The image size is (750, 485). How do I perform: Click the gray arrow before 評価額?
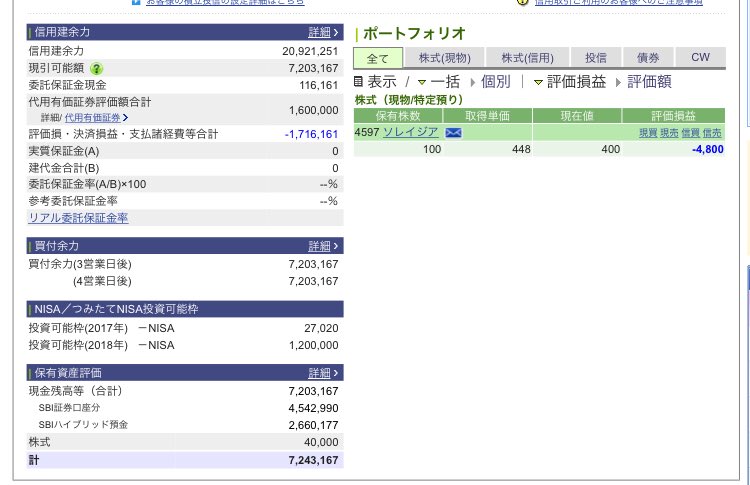[618, 82]
